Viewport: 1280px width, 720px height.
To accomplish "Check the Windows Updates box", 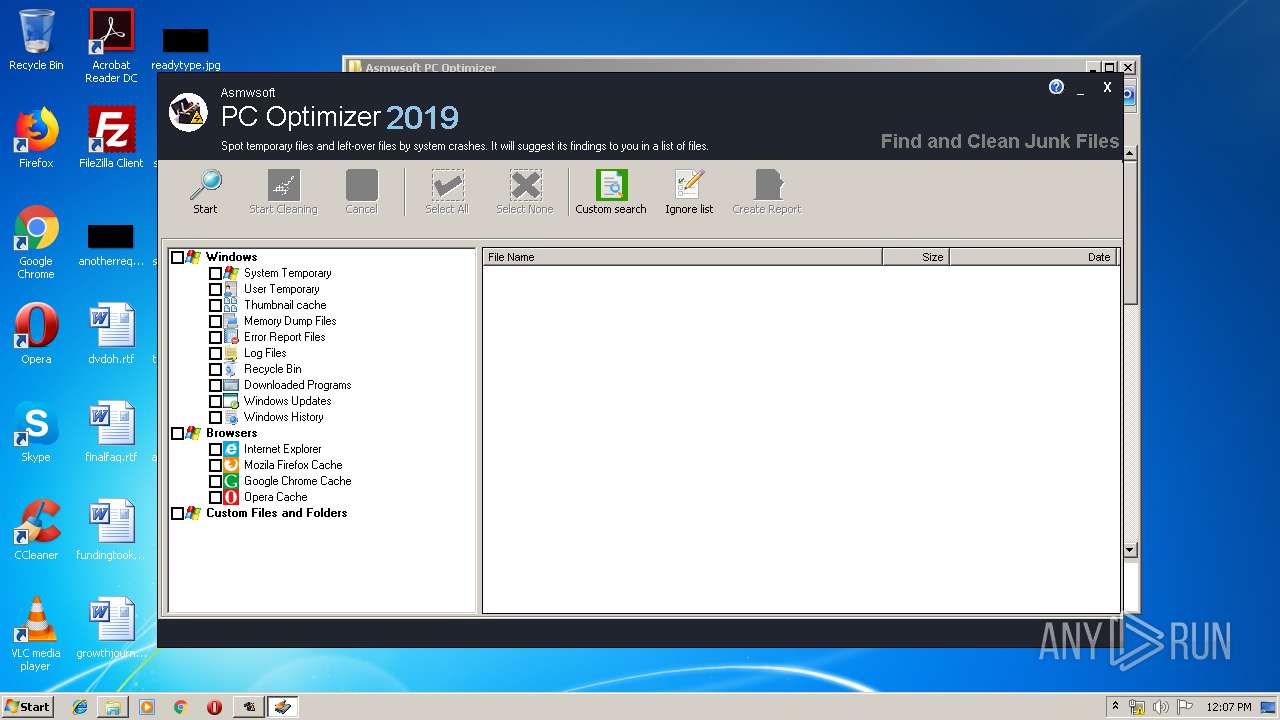I will (x=215, y=401).
